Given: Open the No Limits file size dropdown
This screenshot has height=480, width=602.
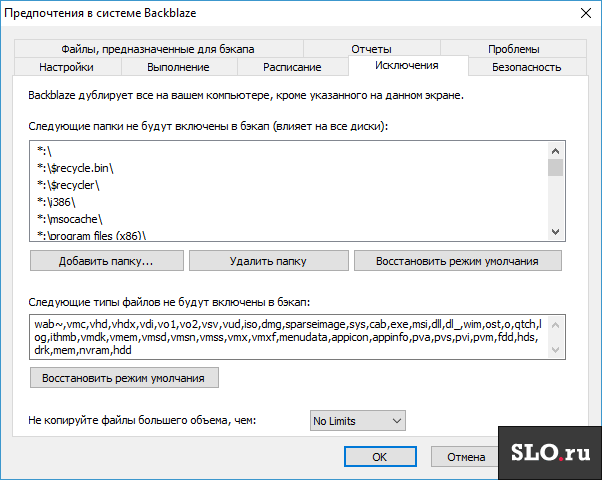Looking at the screenshot, I should coord(357,420).
